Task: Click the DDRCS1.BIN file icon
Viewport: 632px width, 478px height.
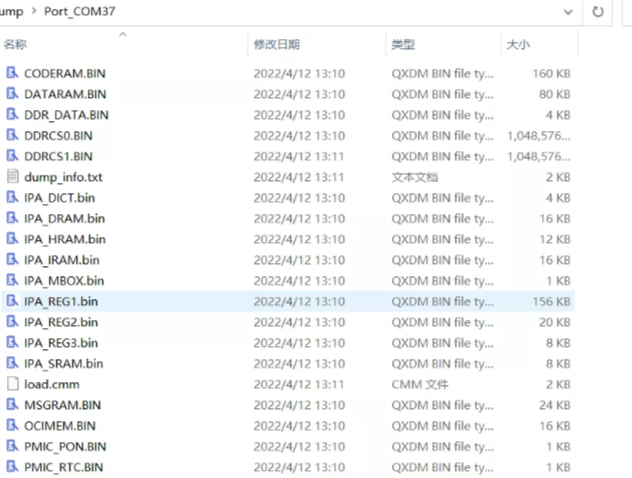Action: tap(12, 156)
